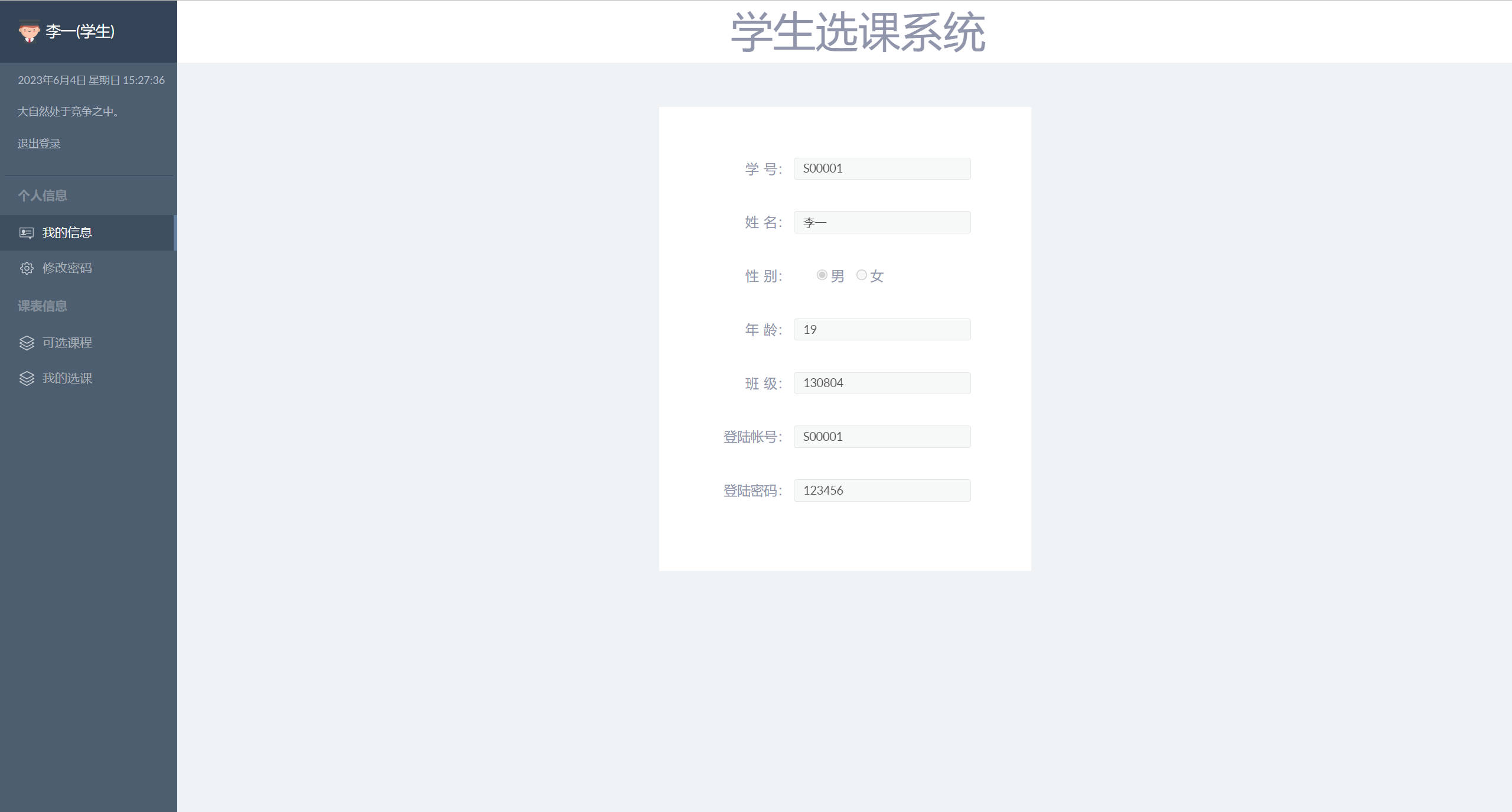The width and height of the screenshot is (1512, 812).
Task: Click the gear icon beside 修改密码
Action: click(x=26, y=268)
